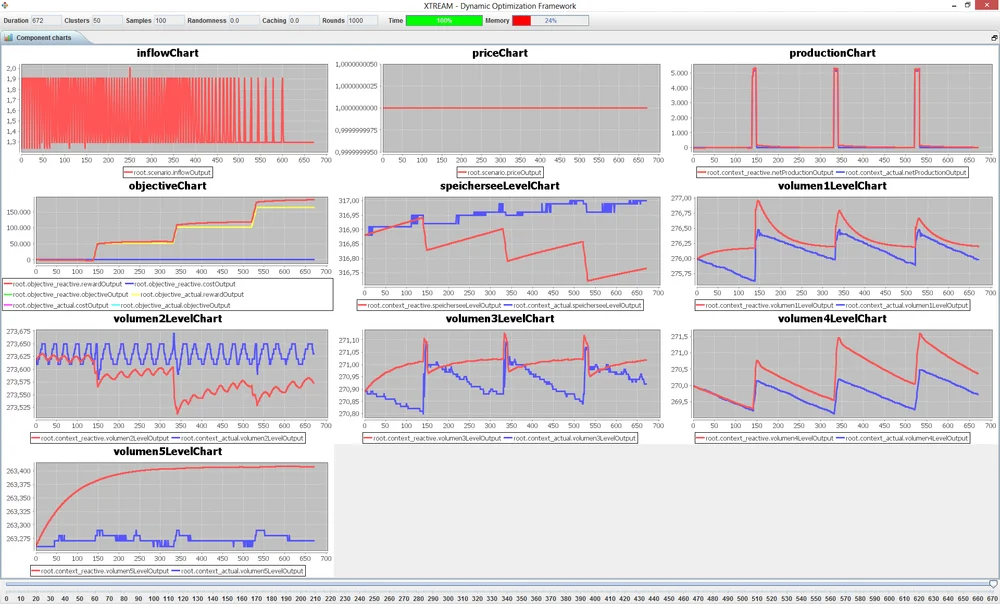Select the Component charts tab
Screen dimensions: 1000x604
click(x=43, y=38)
